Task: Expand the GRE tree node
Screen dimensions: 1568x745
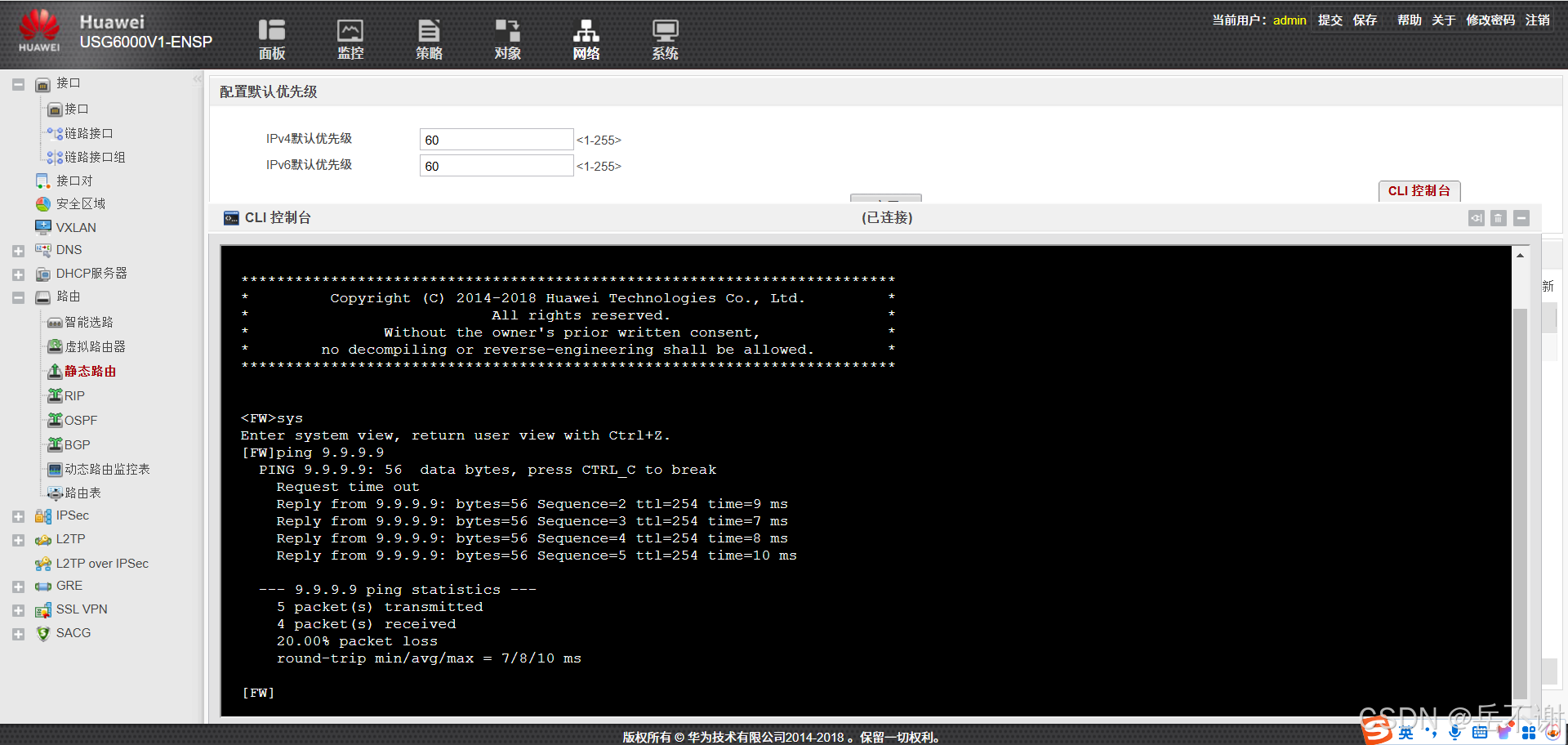Action: 18,587
